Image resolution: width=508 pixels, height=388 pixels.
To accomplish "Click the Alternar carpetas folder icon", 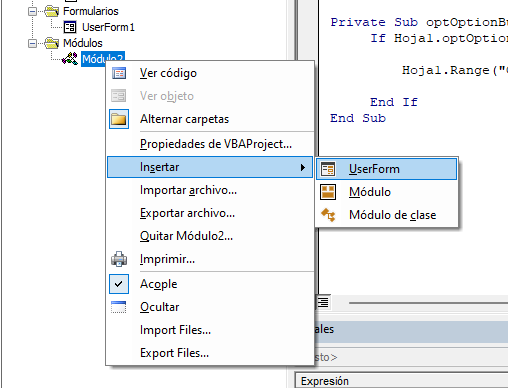I will 119,119.
